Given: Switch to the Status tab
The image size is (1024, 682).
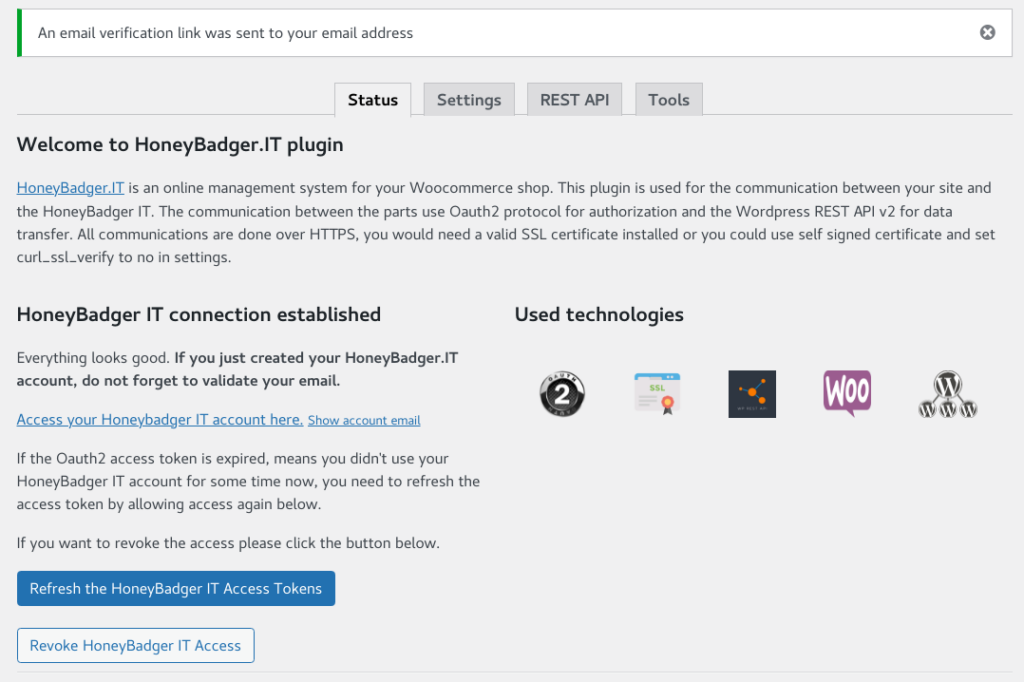Looking at the screenshot, I should pos(372,100).
